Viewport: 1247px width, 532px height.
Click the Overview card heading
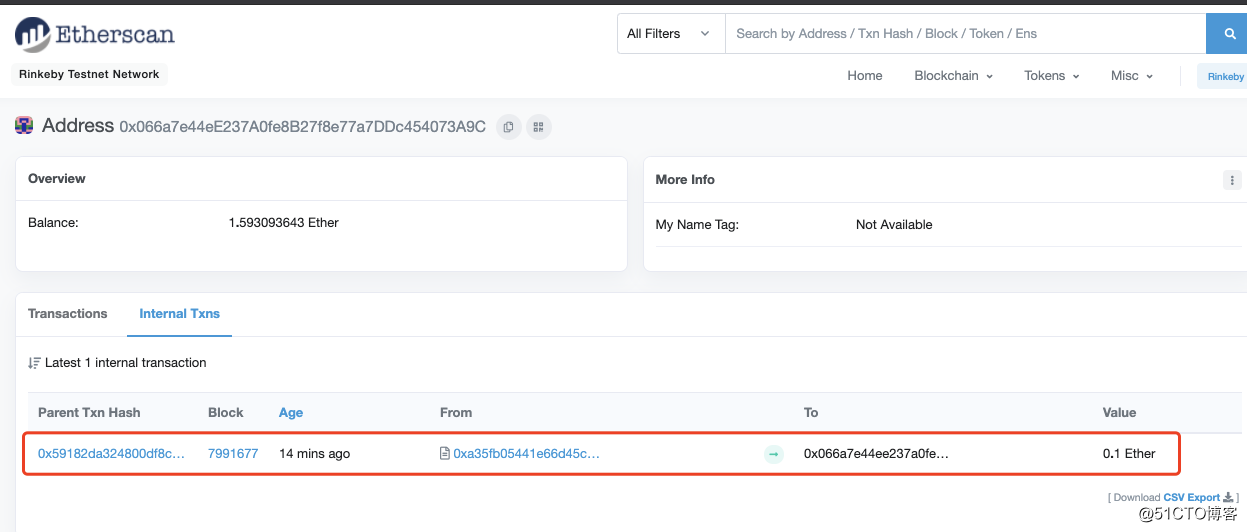coord(57,179)
